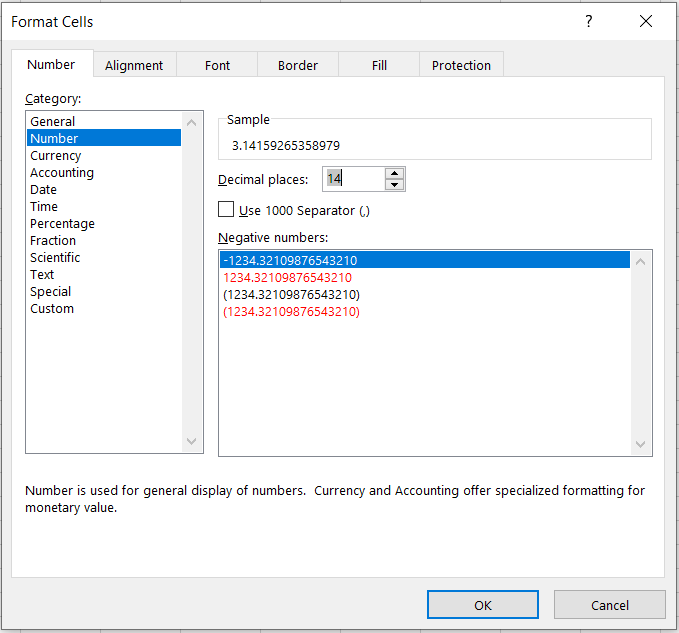Open the Font tab
Image resolution: width=679 pixels, height=633 pixels.
tap(217, 65)
